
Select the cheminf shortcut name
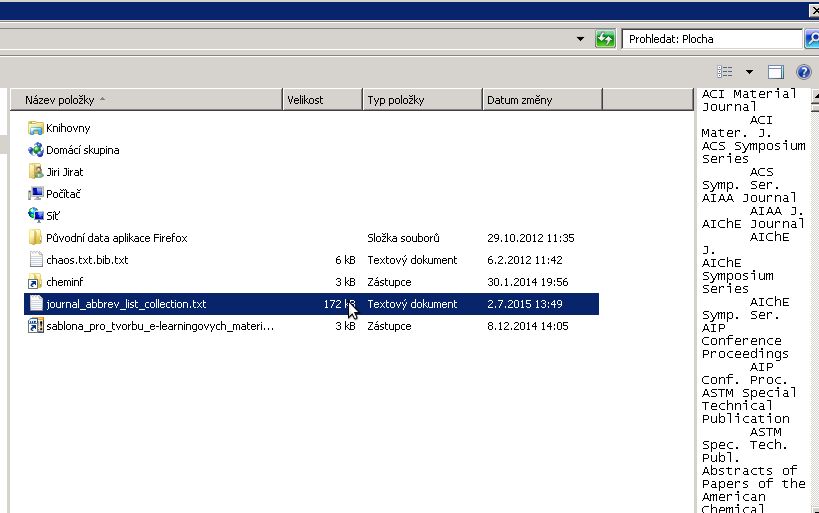click(64, 282)
